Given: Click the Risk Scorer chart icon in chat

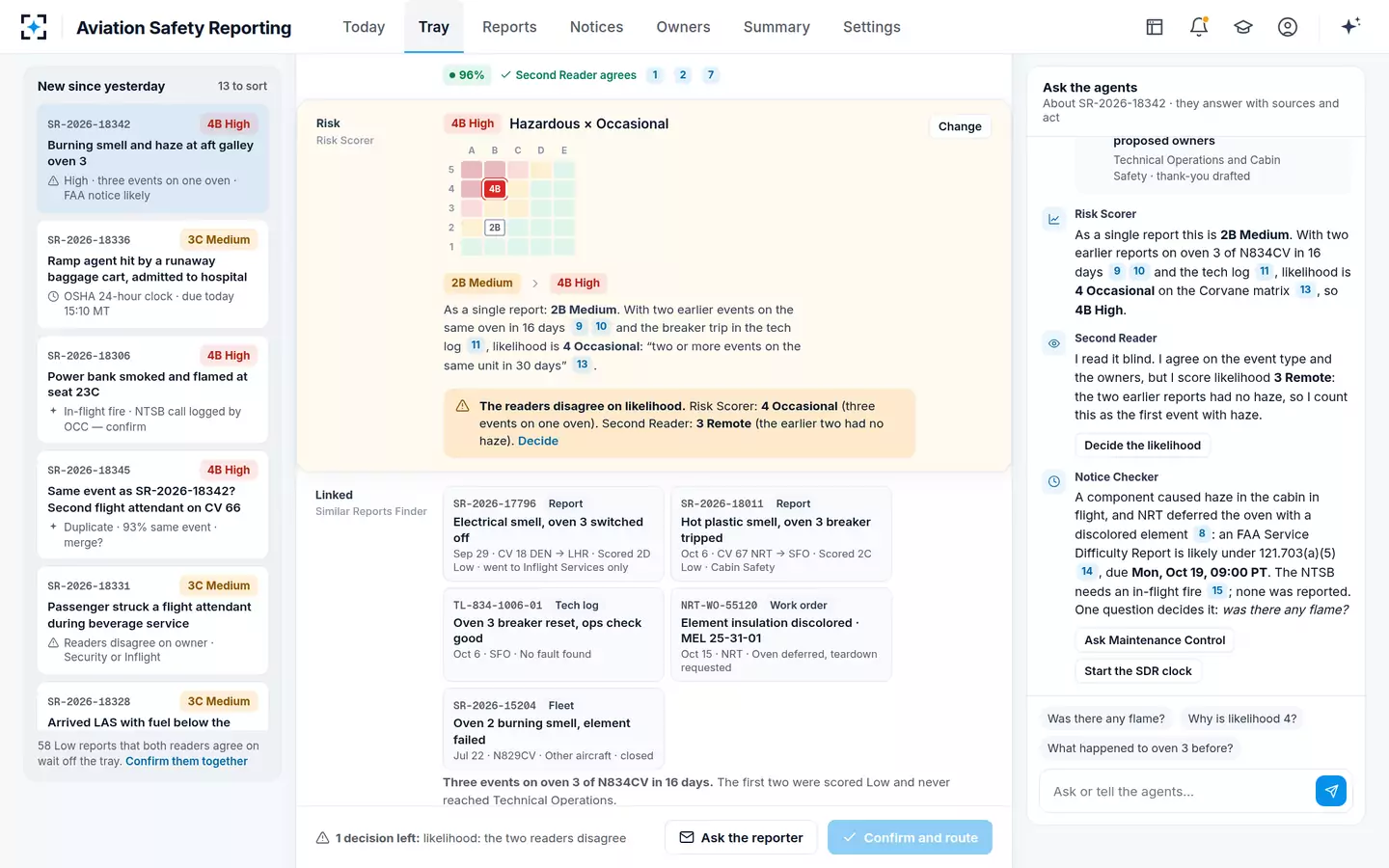Looking at the screenshot, I should click(x=1053, y=219).
